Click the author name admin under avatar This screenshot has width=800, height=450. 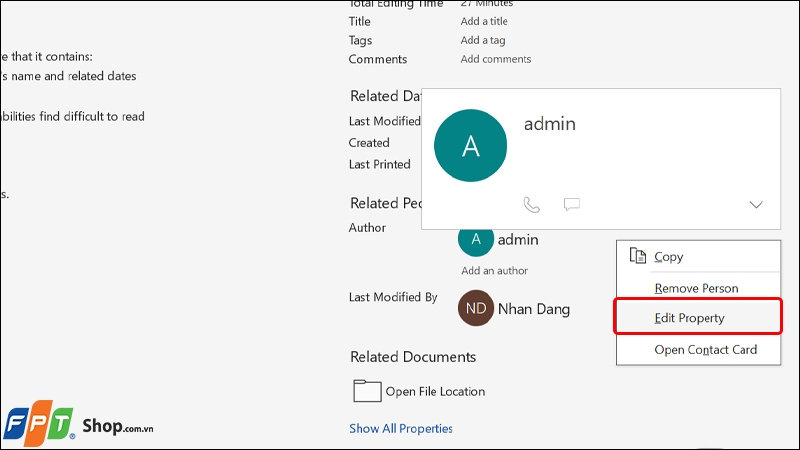pyautogui.click(x=518, y=240)
